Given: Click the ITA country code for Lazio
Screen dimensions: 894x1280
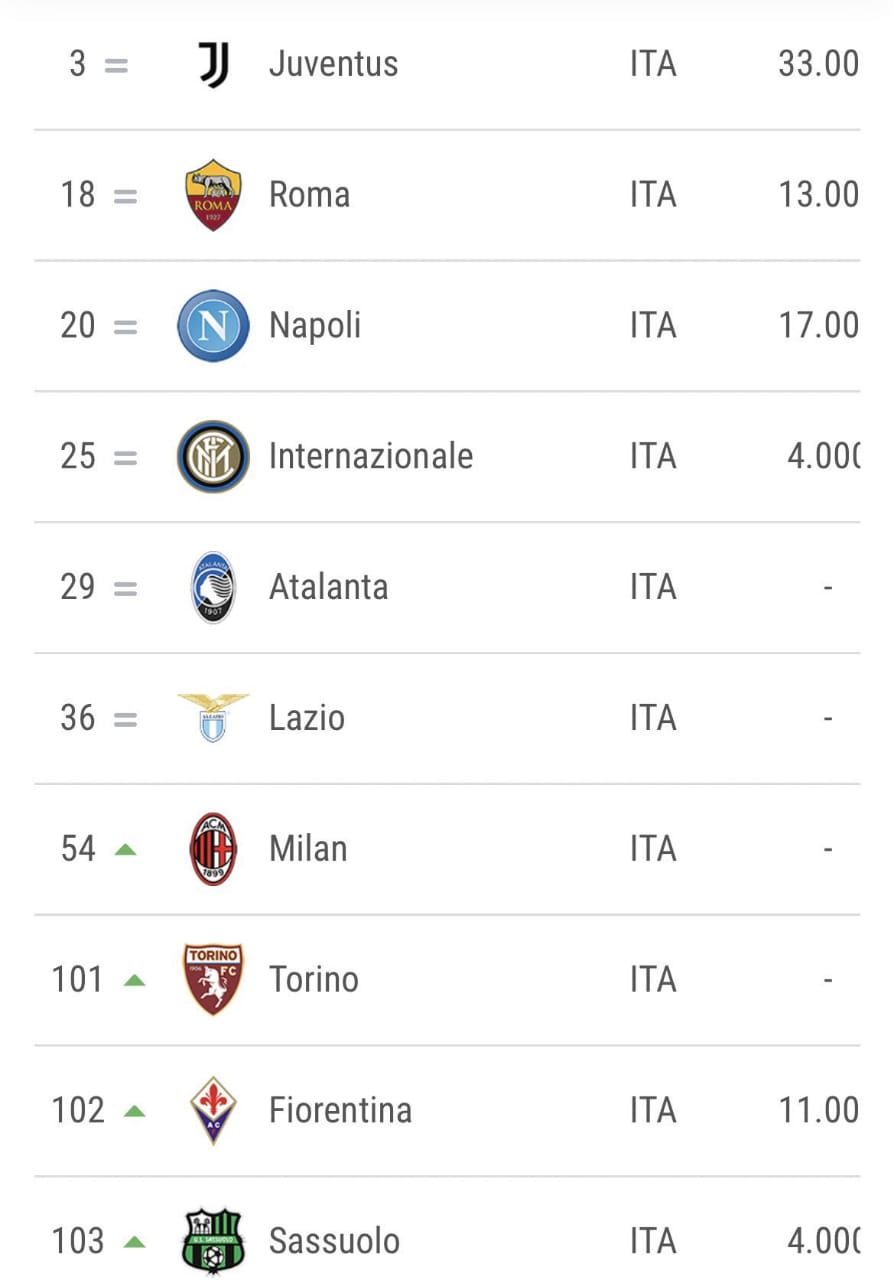Looking at the screenshot, I should point(653,718).
